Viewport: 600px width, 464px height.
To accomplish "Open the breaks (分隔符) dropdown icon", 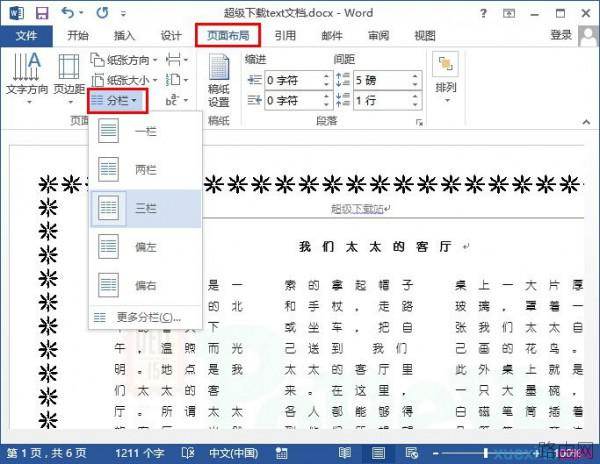I will point(177,60).
